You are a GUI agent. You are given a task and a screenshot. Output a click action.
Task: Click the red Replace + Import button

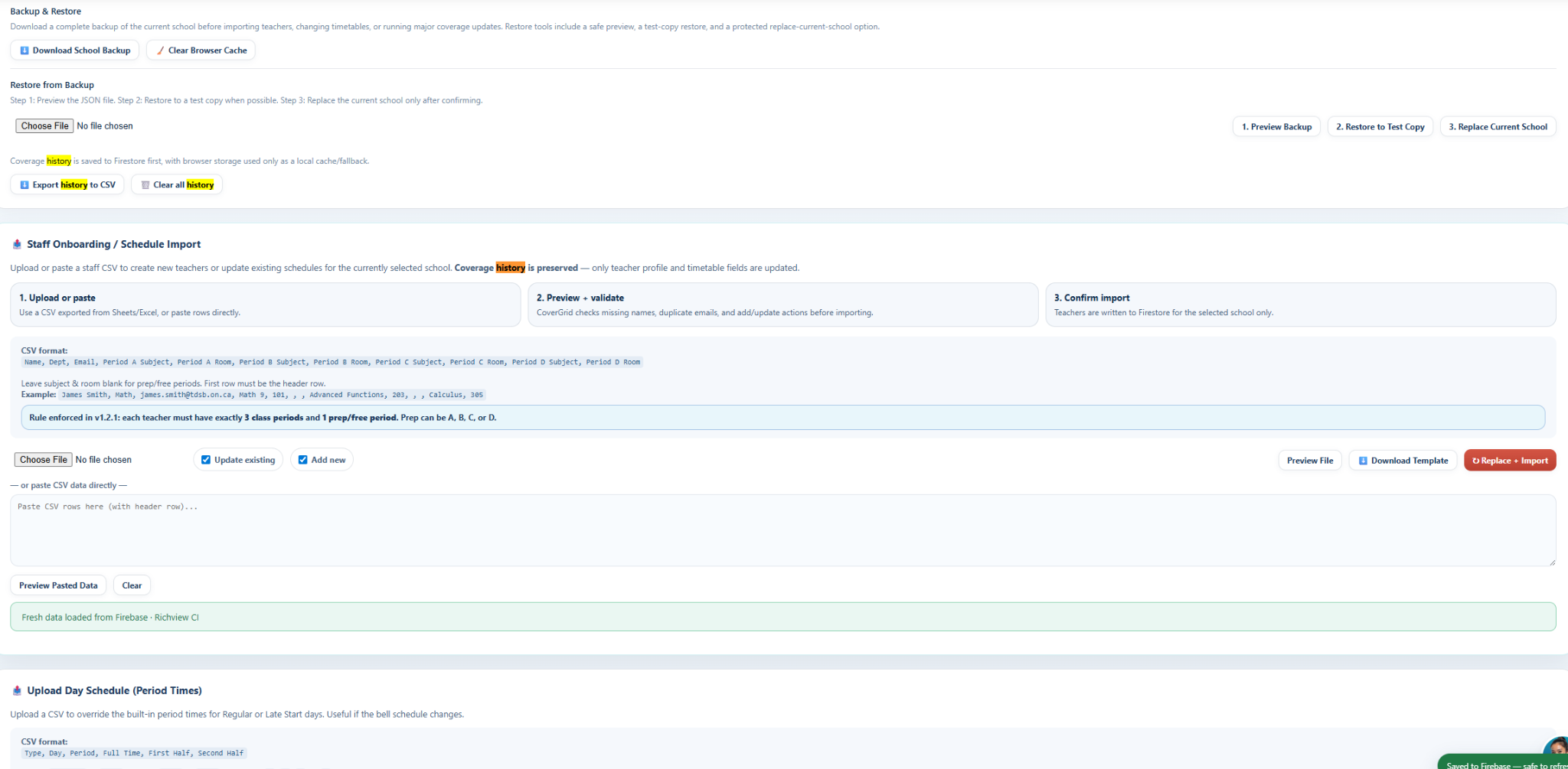(1510, 461)
